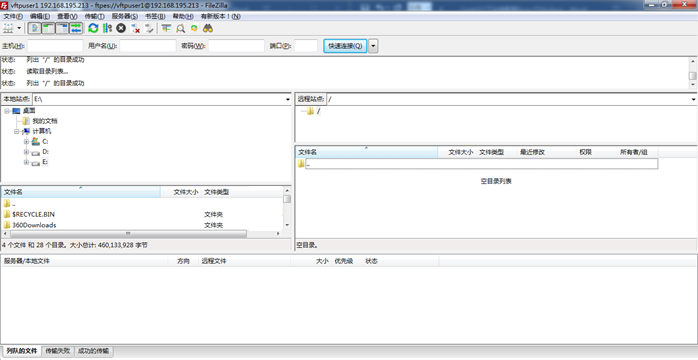The width and height of the screenshot is (698, 360).
Task: Open the 远程站点 path dropdown
Action: 694,99
